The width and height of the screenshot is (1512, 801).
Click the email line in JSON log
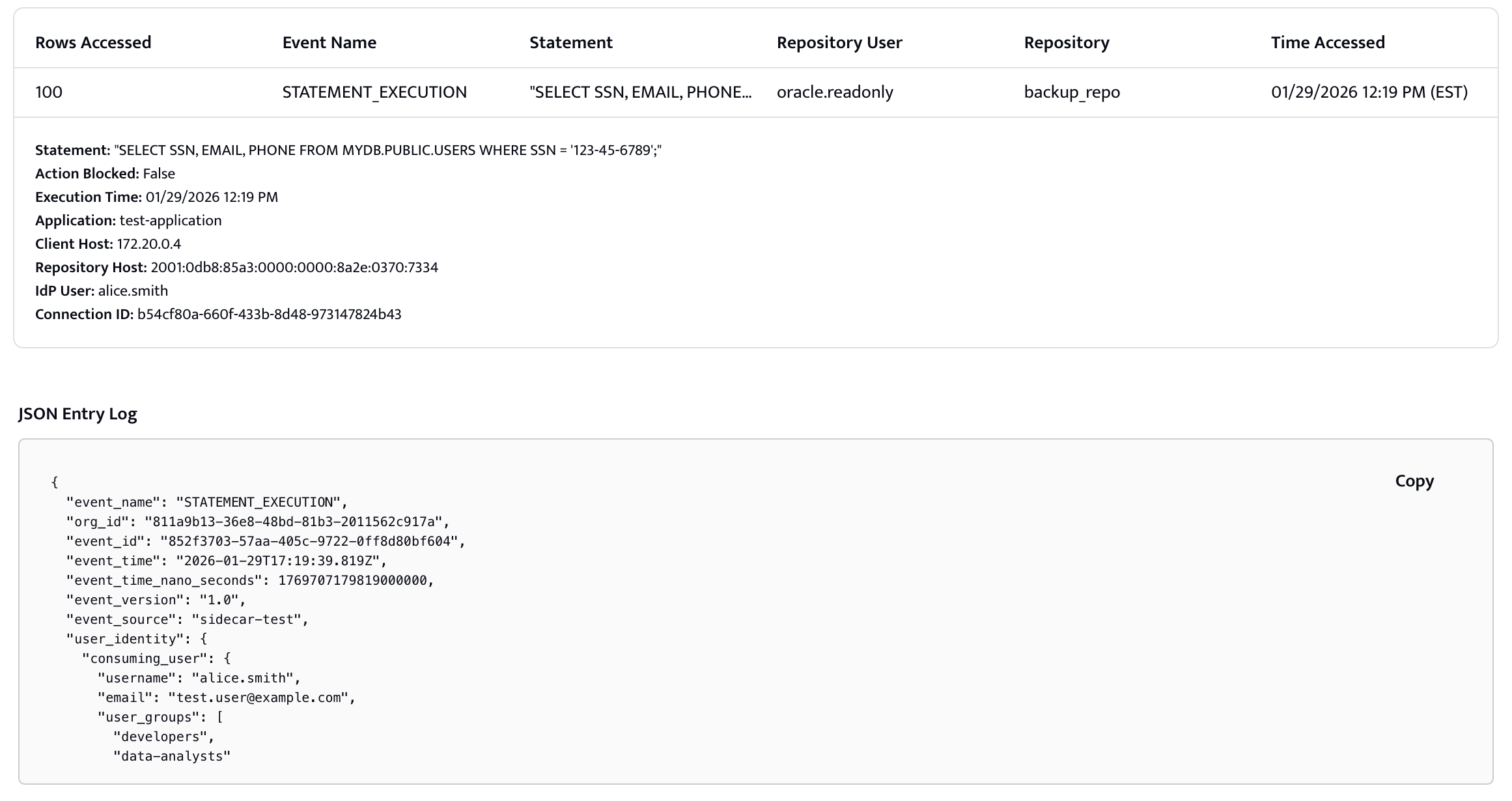(226, 698)
